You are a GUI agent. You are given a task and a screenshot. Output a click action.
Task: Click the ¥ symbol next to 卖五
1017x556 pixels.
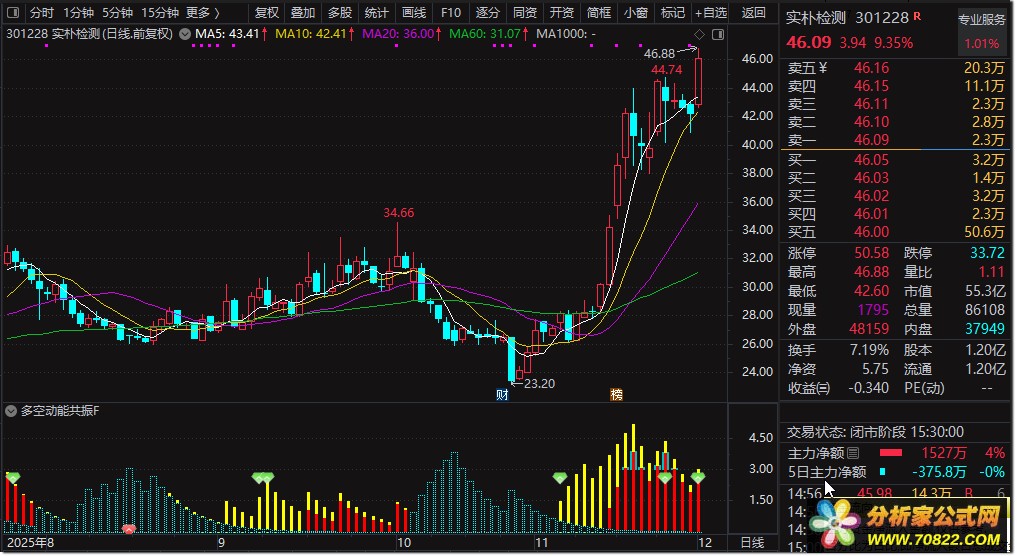[823, 67]
